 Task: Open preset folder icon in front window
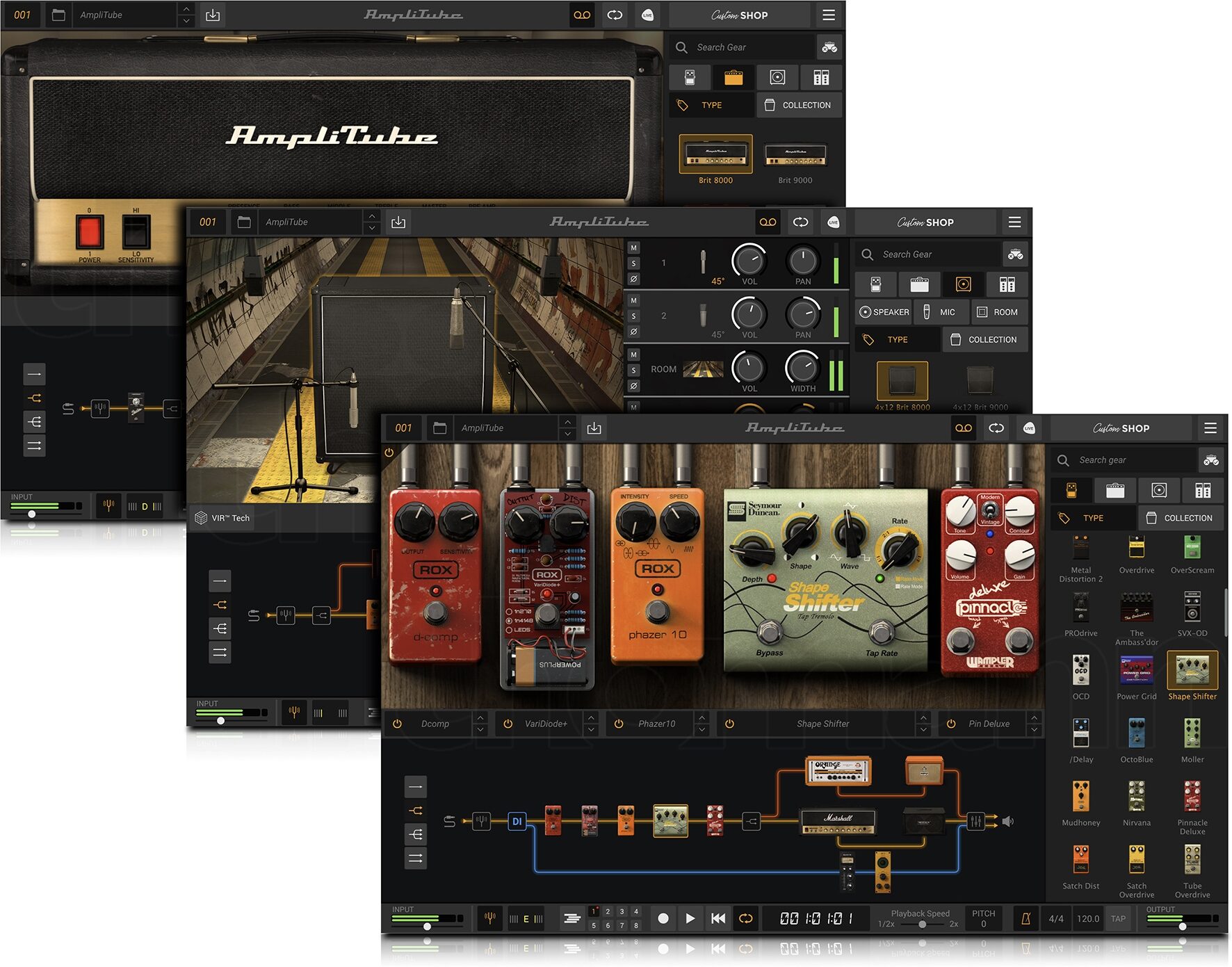click(439, 428)
